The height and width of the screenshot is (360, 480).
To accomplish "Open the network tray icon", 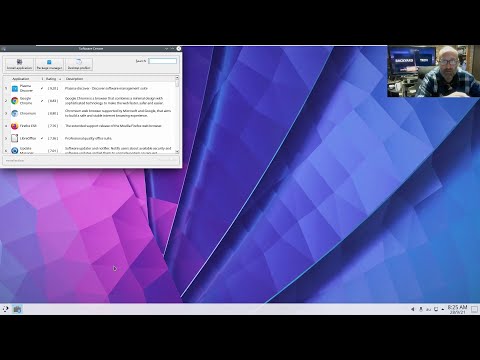I will point(428,309).
